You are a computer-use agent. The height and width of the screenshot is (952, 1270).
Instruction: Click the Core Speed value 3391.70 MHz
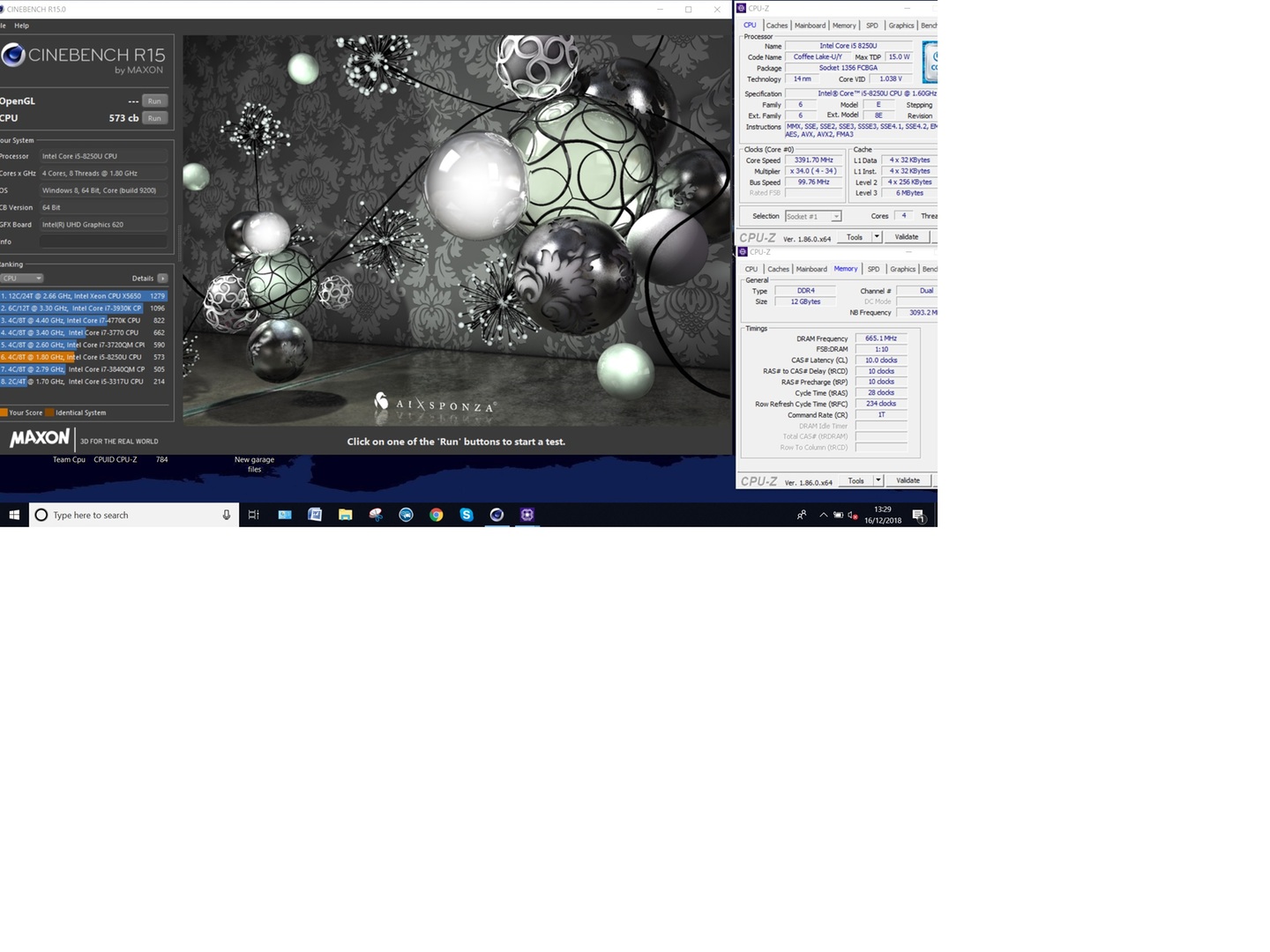pos(813,160)
